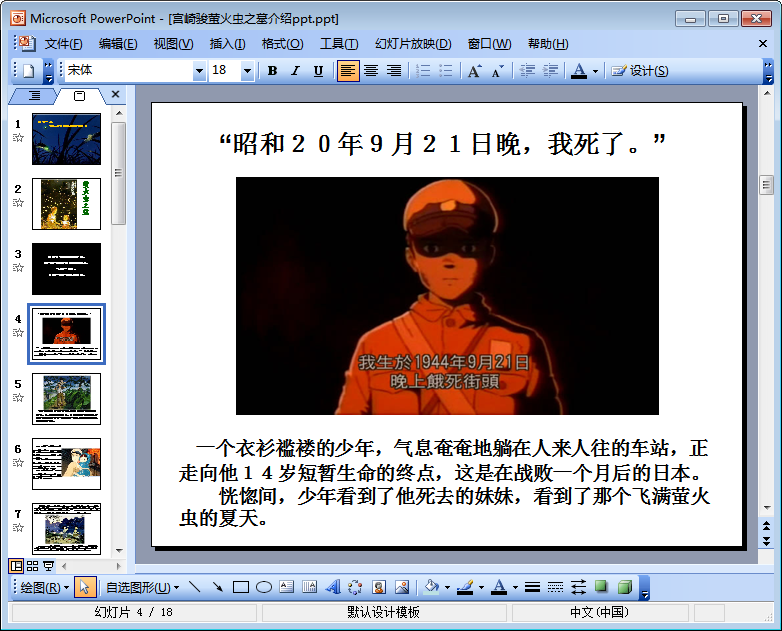
Task: Open the 插入(I) menu
Action: (x=227, y=44)
